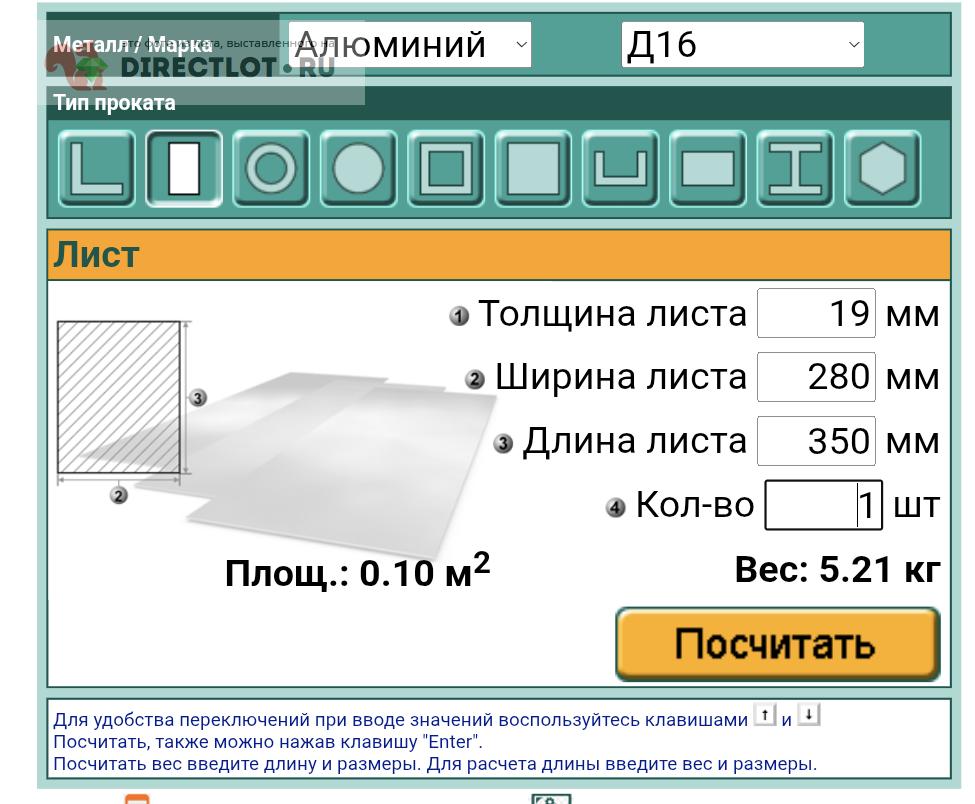Select the solid square bar icon
Screen dimensions: 975x804
pos(534,168)
